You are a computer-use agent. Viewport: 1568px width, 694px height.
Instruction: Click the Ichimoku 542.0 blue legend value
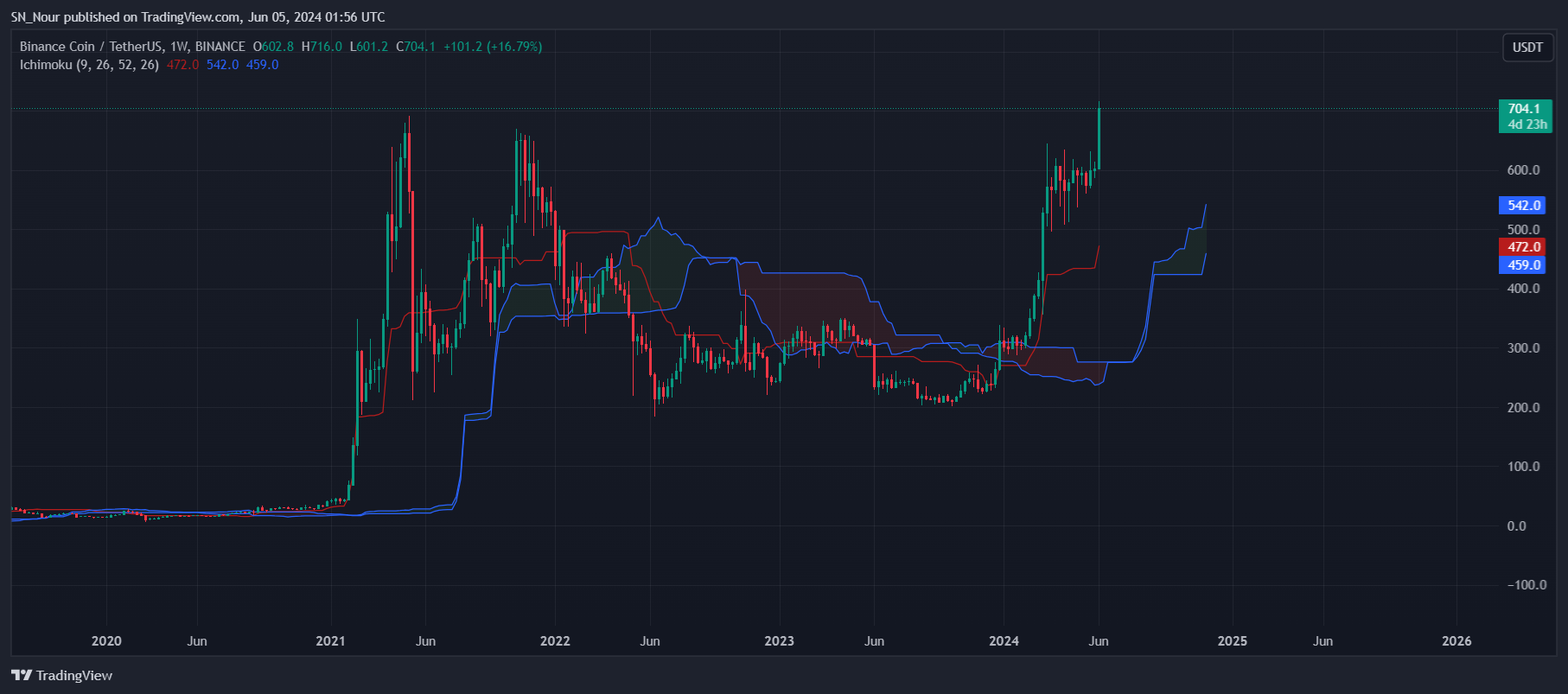222,65
